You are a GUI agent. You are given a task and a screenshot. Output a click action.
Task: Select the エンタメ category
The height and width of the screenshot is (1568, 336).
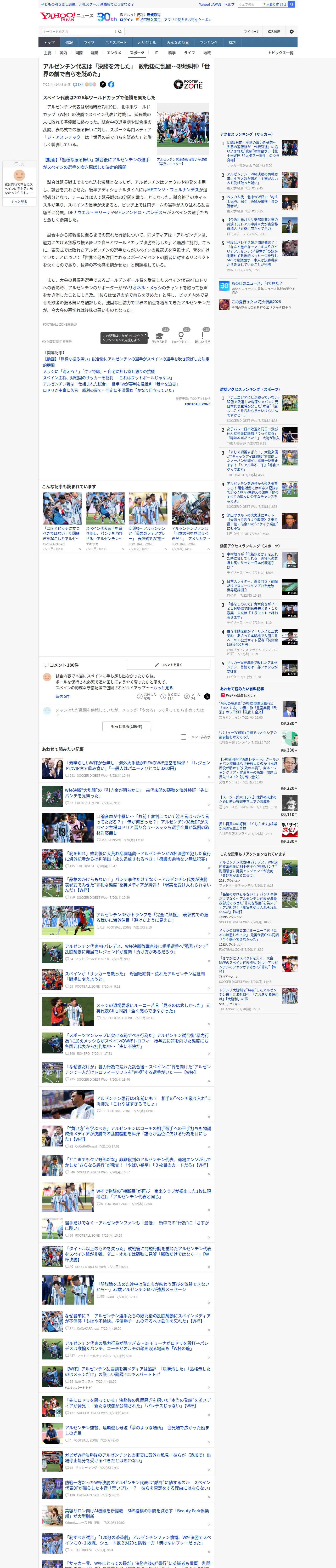[x=114, y=53]
